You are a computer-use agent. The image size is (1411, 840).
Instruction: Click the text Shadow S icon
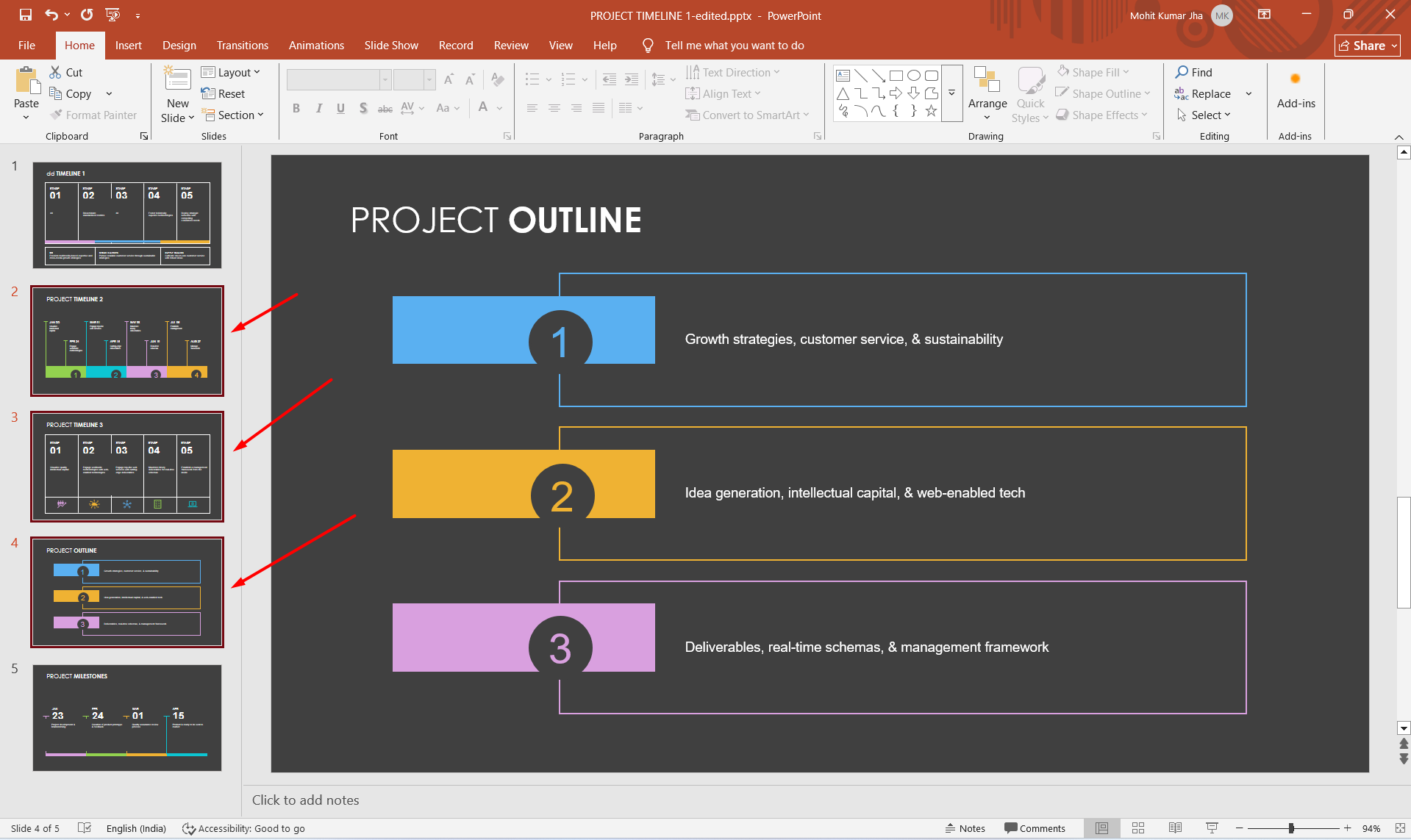[363, 108]
